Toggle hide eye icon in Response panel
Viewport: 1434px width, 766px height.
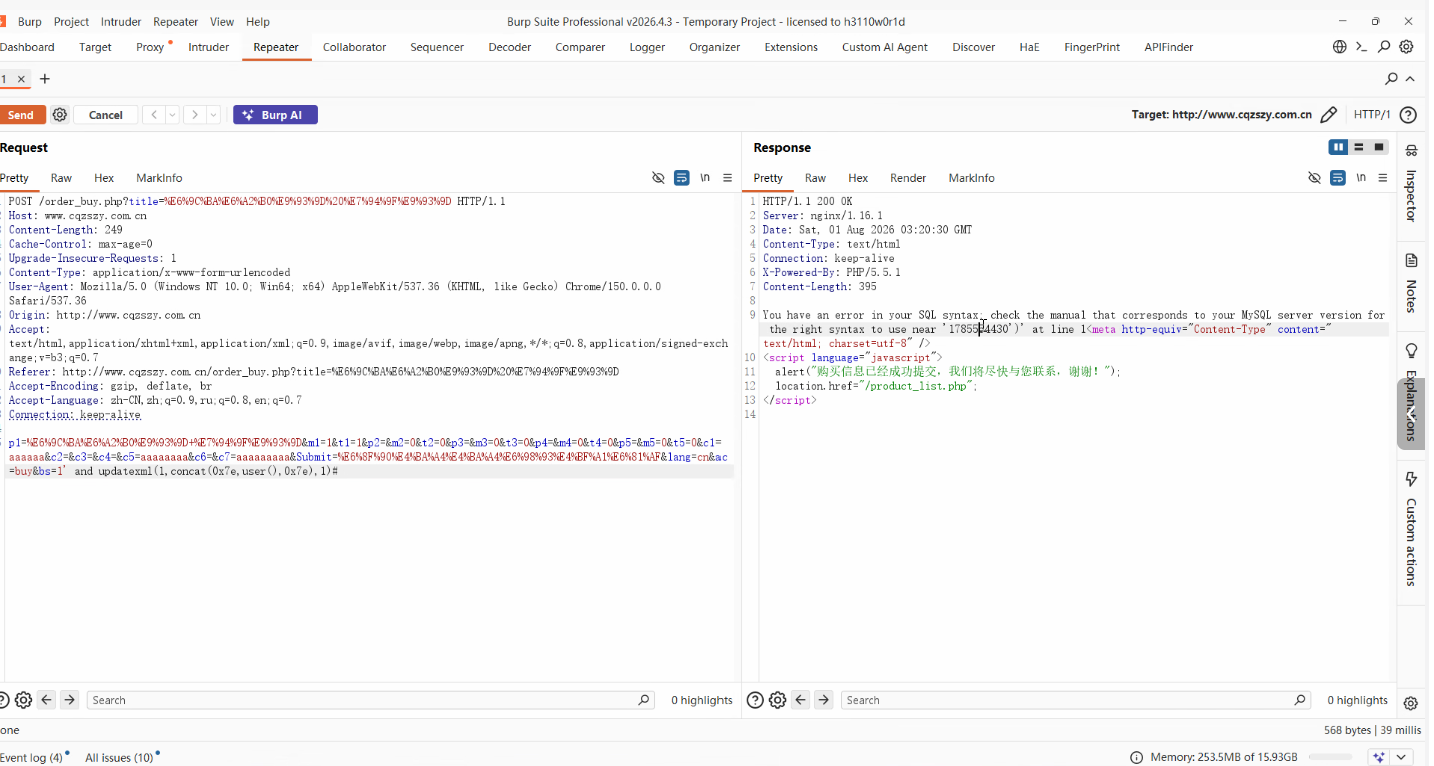tap(1314, 178)
